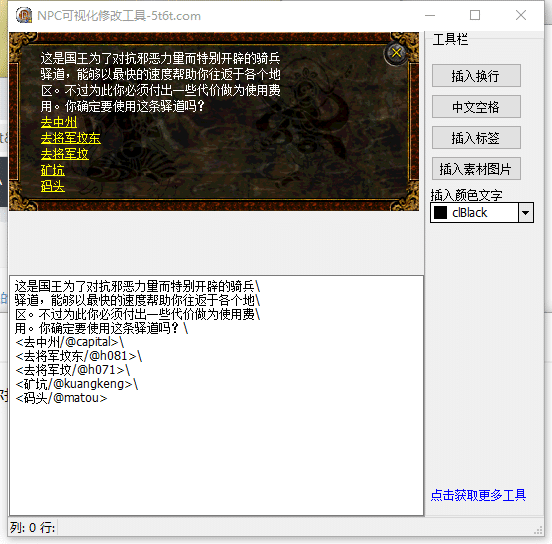Viewport: 552px width, 544px height.
Task: Minimize the NPC tool window
Action: pyautogui.click(x=430, y=15)
